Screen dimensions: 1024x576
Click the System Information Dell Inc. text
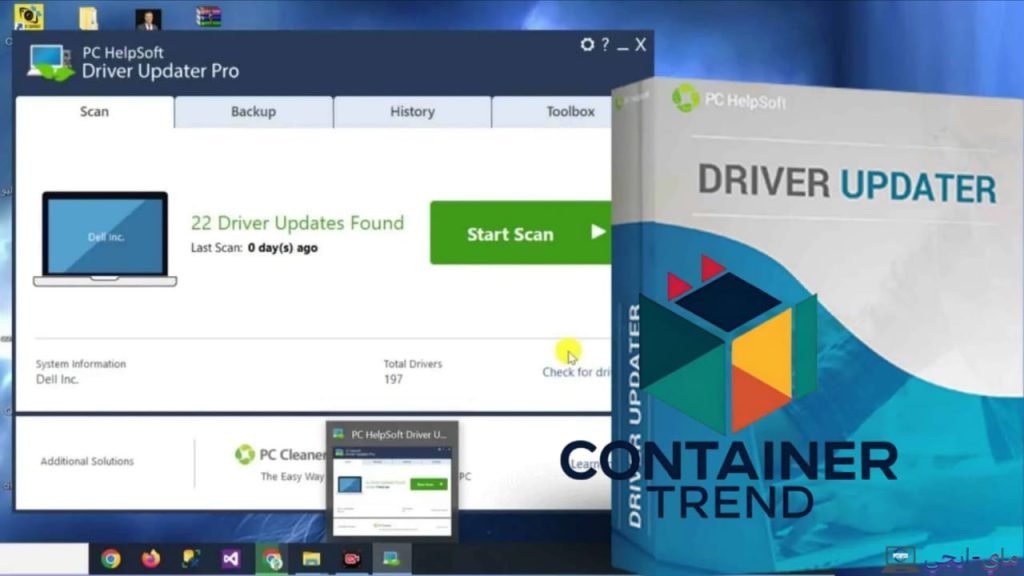(x=57, y=379)
